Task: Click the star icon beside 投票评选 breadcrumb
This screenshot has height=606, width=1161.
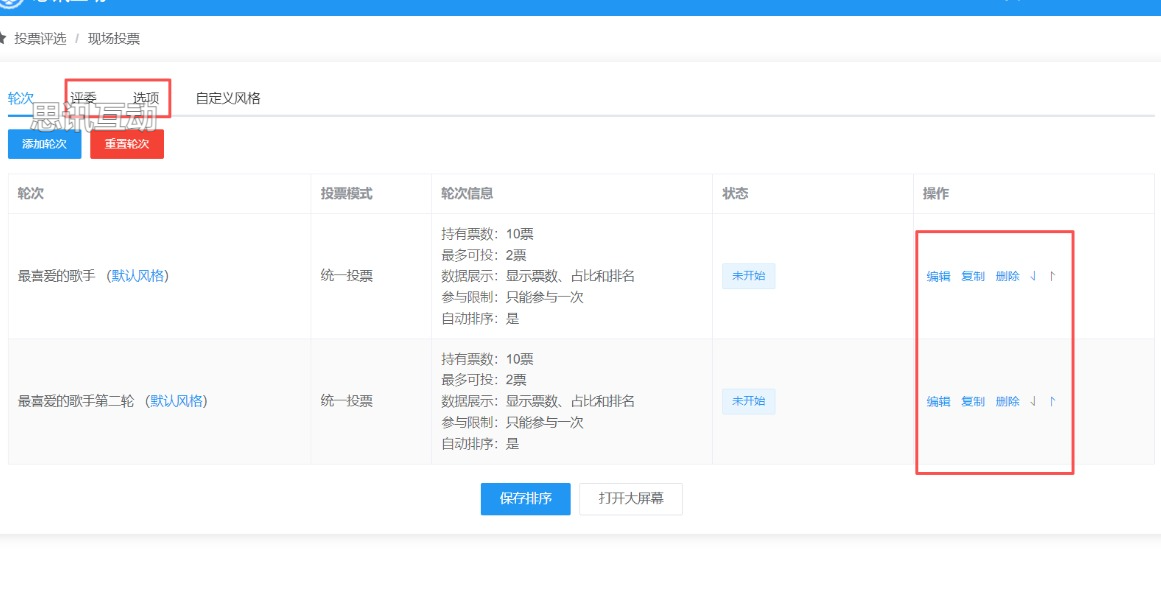Action: click(x=3, y=39)
